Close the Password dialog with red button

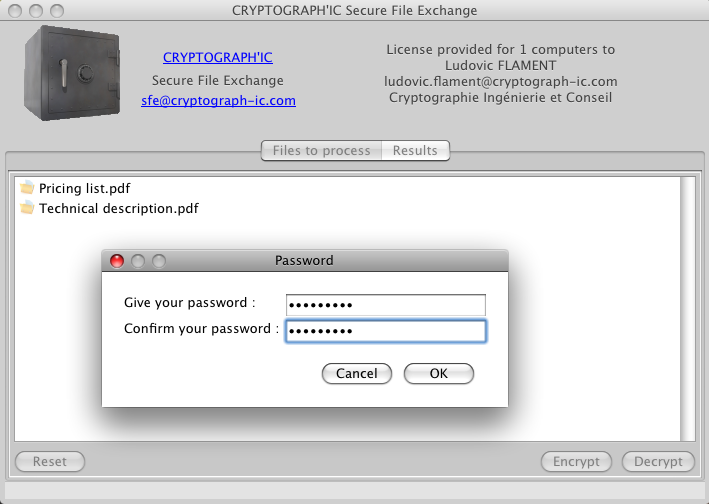pos(117,261)
